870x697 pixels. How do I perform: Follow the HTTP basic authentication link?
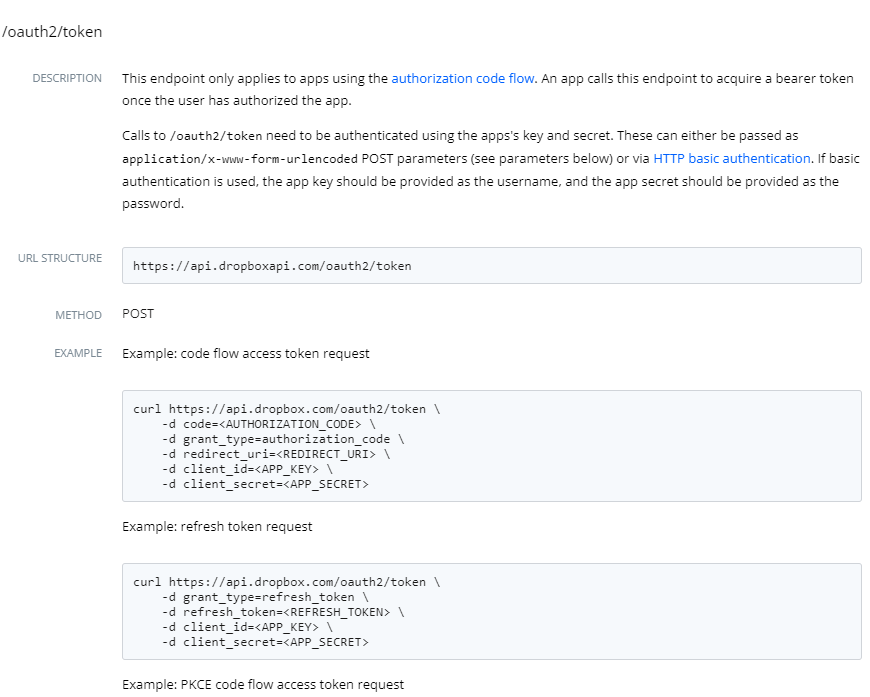732,159
